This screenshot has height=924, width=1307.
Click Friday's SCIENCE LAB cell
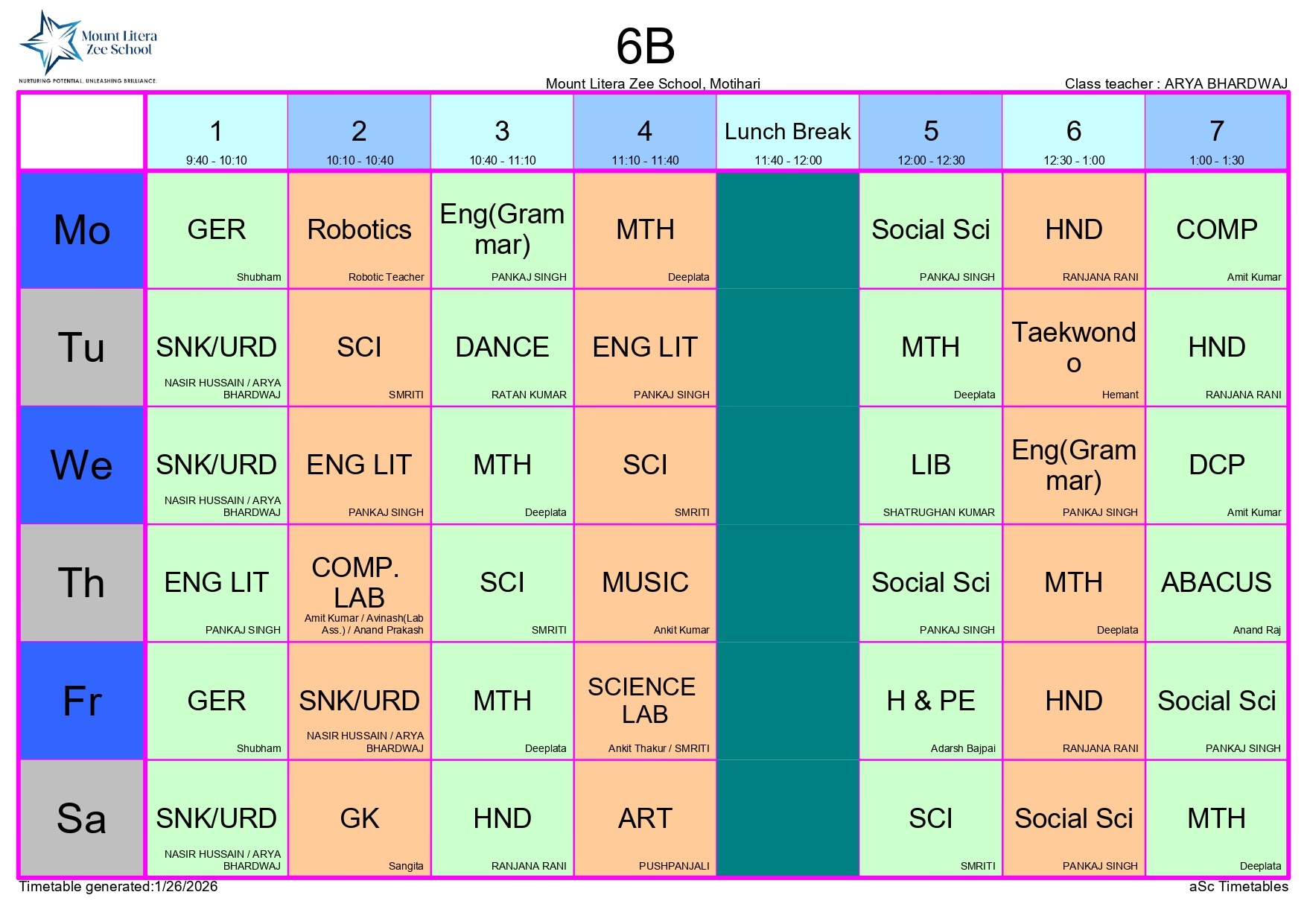645,701
